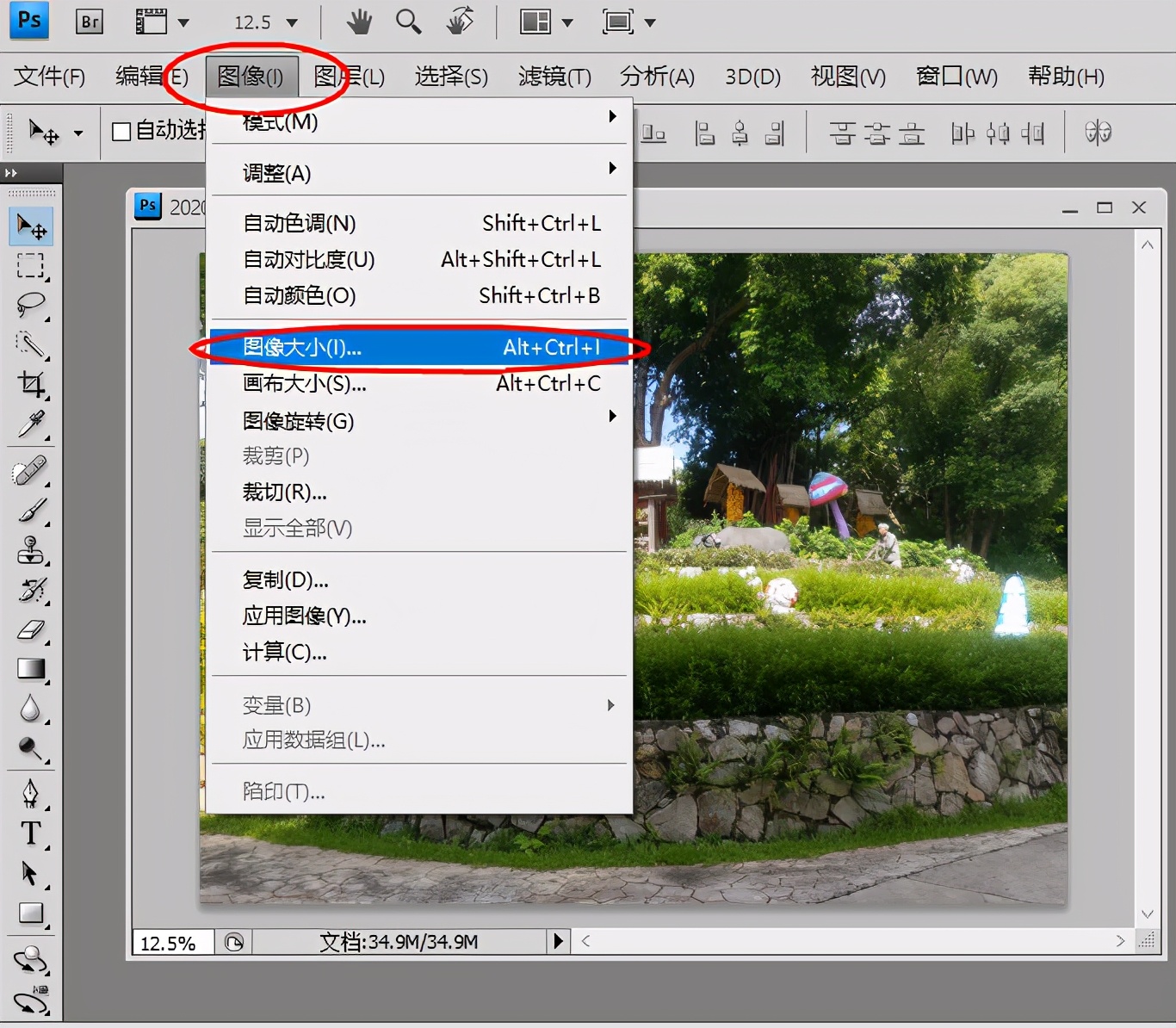
Task: Select the Gradient tool
Action: tap(32, 669)
